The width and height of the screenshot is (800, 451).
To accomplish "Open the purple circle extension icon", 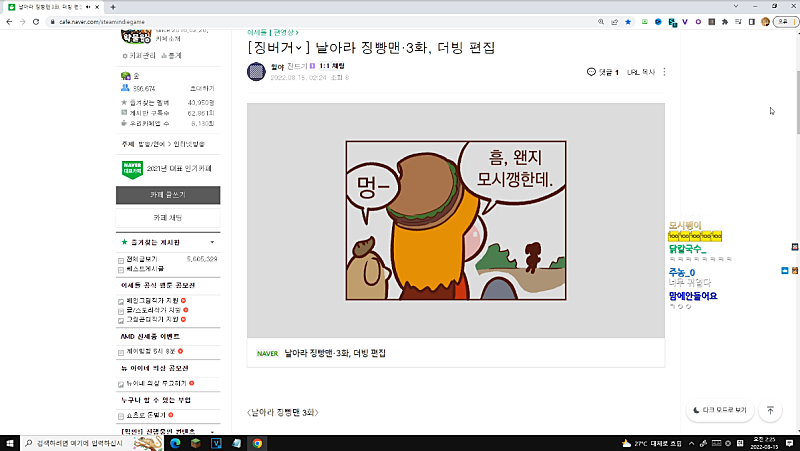I will point(698,22).
